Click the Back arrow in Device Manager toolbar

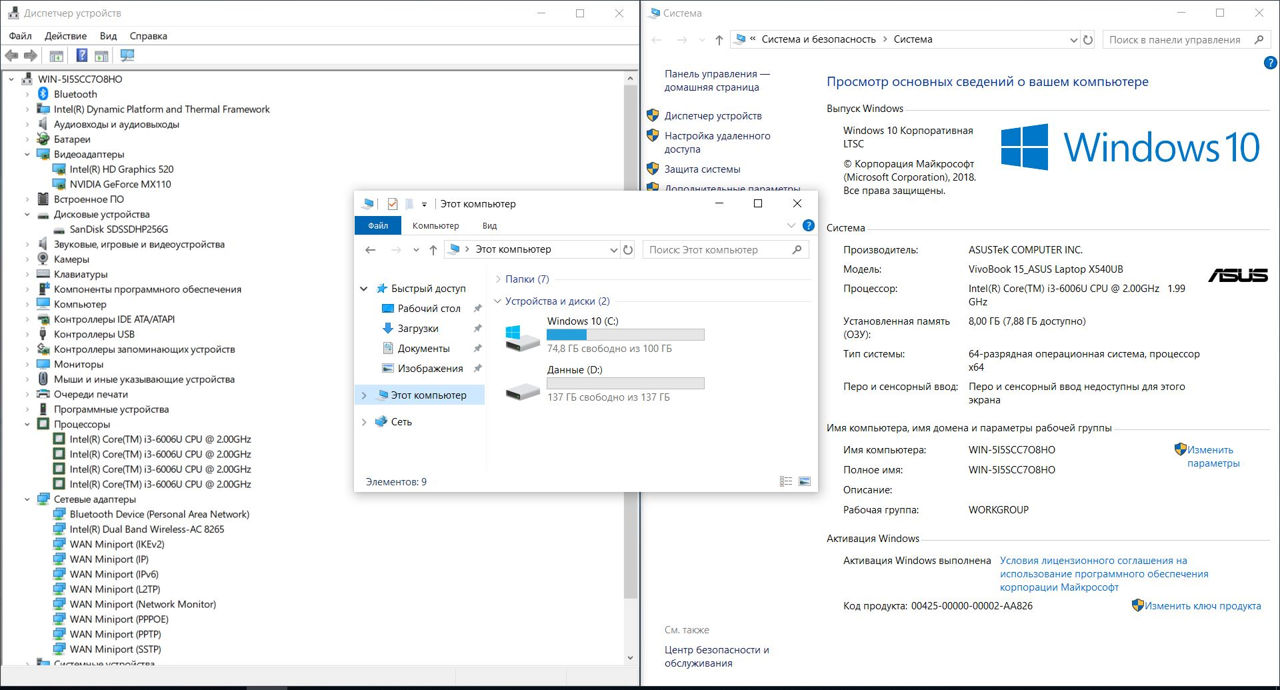pos(12,56)
